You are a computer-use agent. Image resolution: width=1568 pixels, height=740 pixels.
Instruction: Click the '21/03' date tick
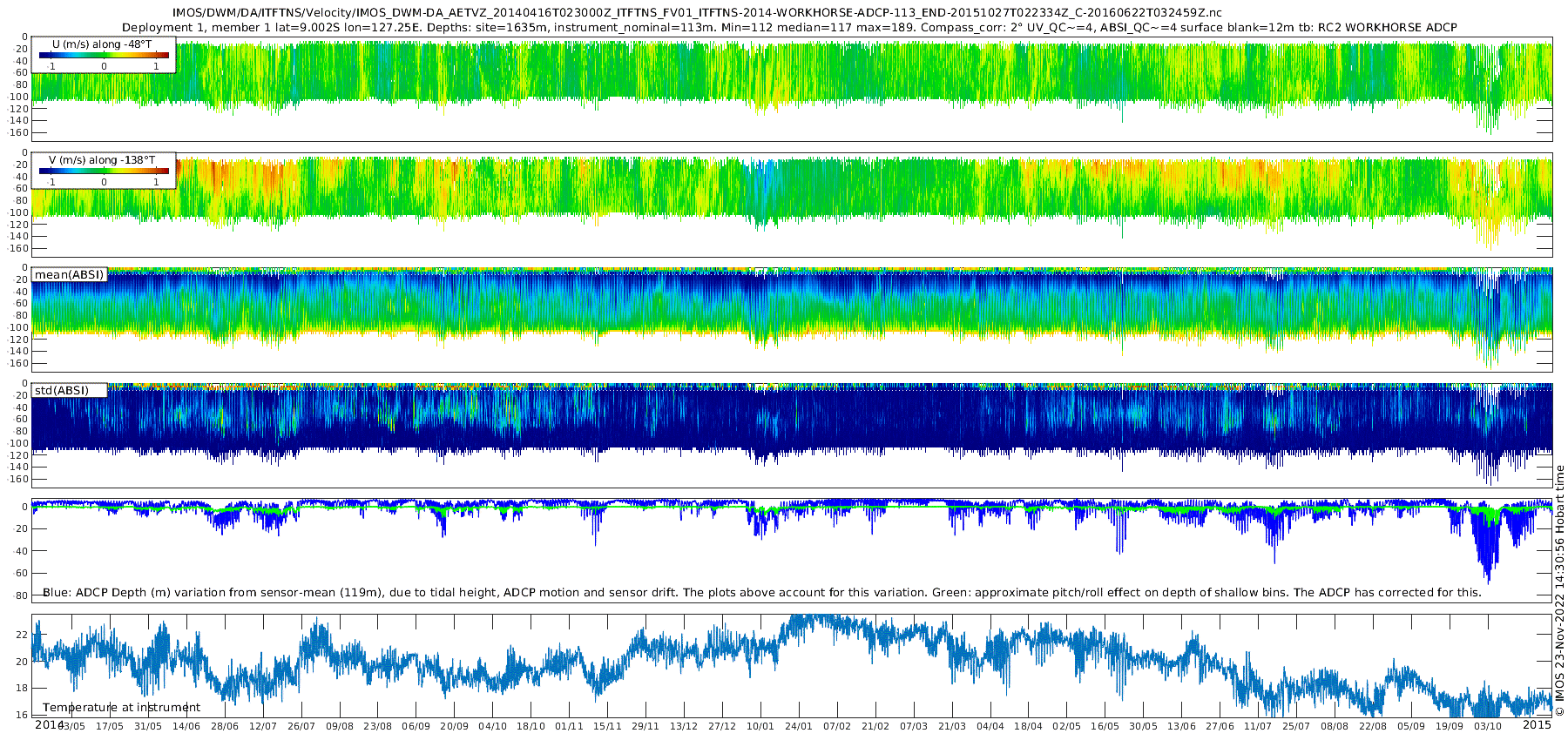pos(953,727)
